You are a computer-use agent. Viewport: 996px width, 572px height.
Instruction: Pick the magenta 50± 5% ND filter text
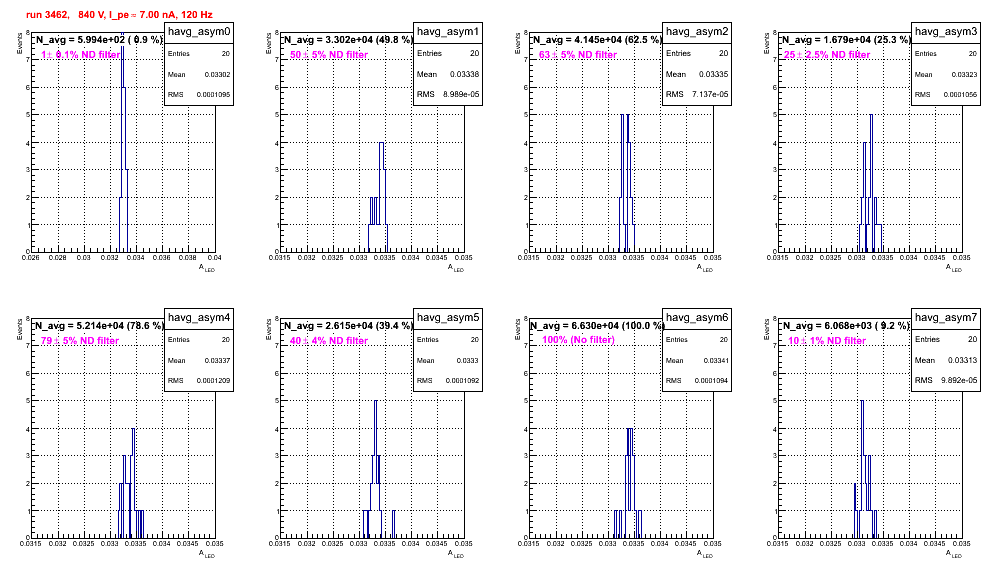coord(329,55)
